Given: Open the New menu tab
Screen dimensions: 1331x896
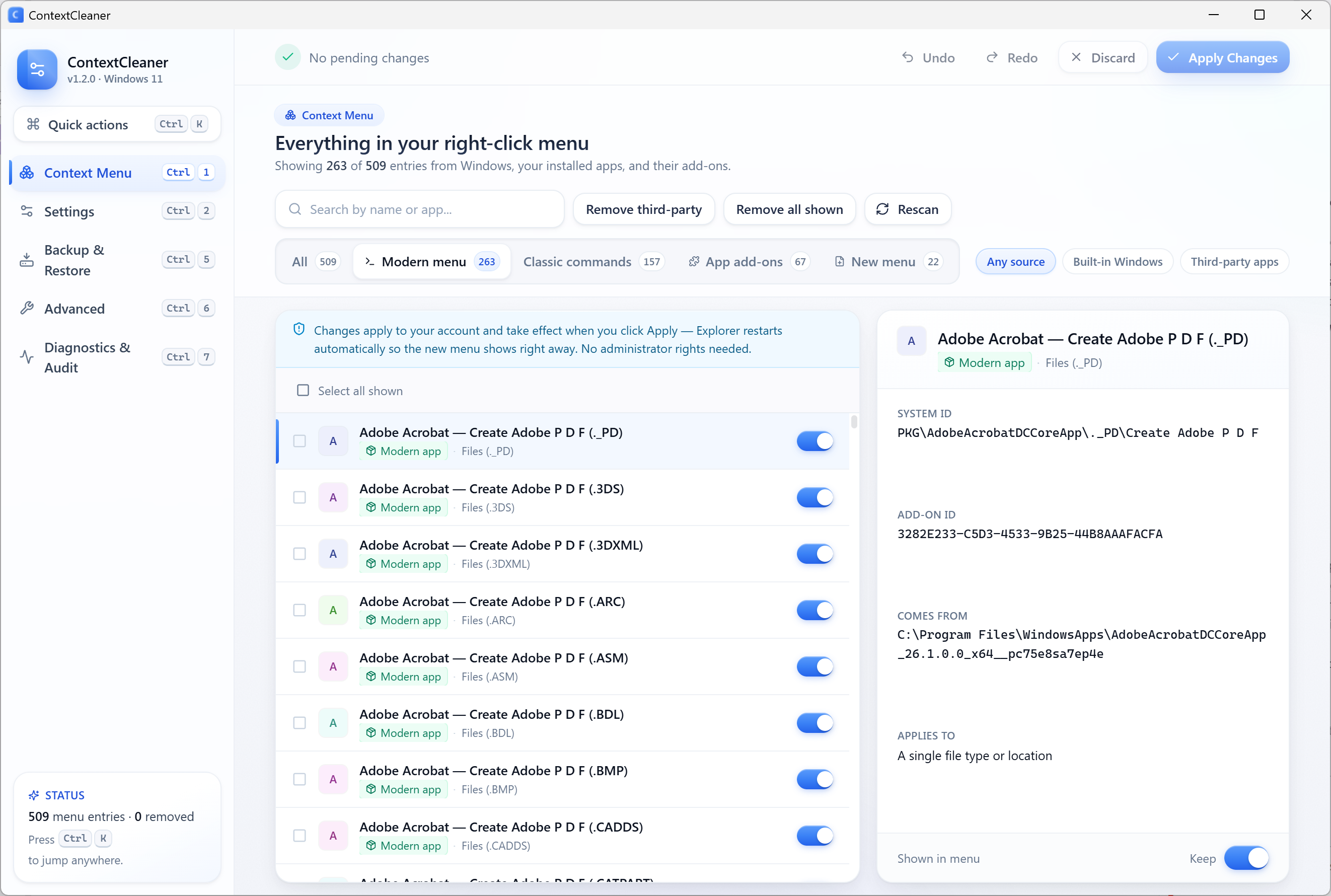Looking at the screenshot, I should tap(888, 262).
